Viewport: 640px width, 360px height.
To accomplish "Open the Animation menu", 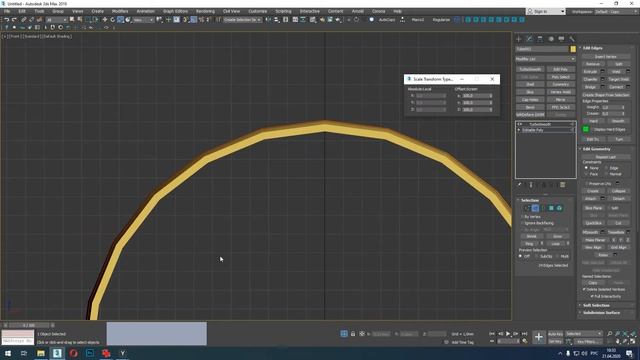I will 145,11.
